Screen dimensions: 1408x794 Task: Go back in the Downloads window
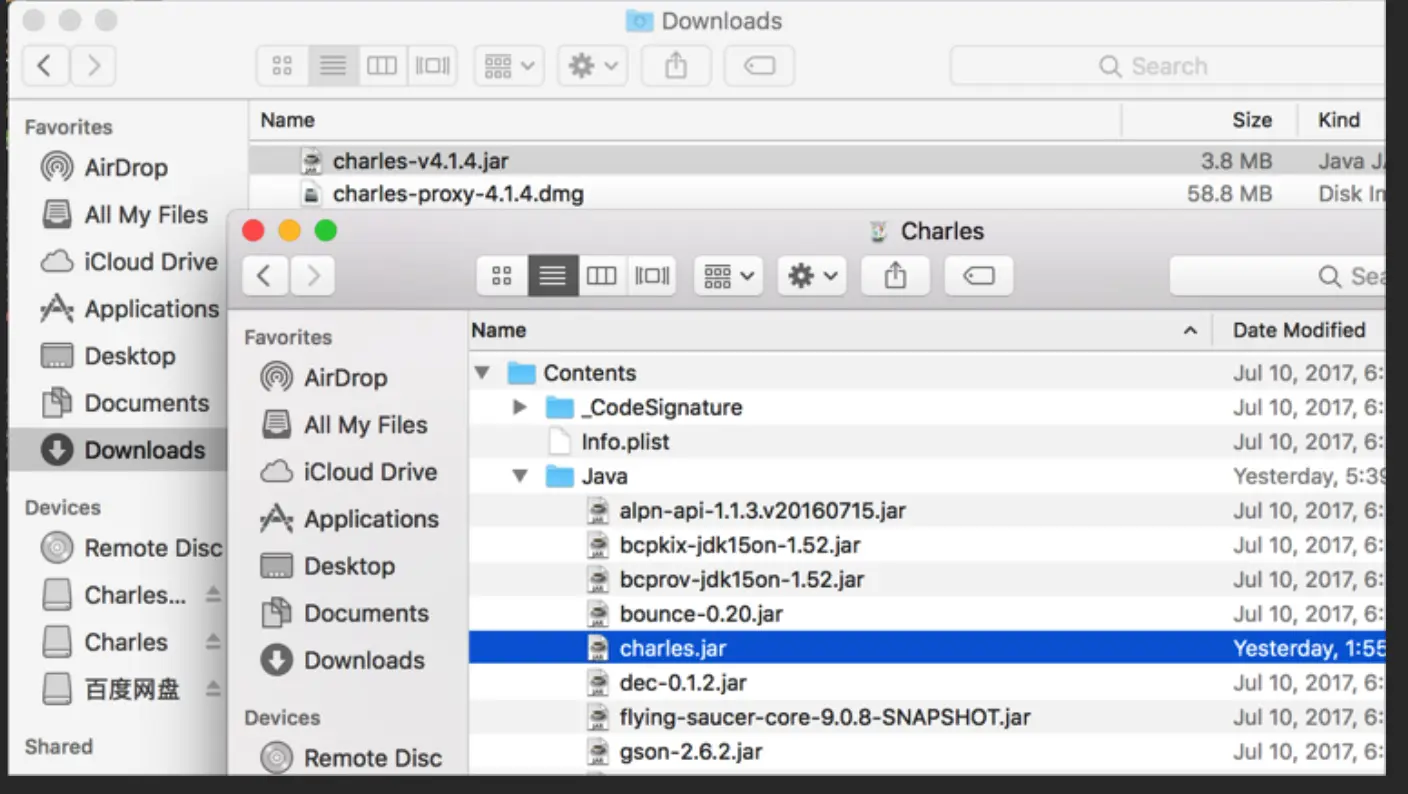pos(44,66)
